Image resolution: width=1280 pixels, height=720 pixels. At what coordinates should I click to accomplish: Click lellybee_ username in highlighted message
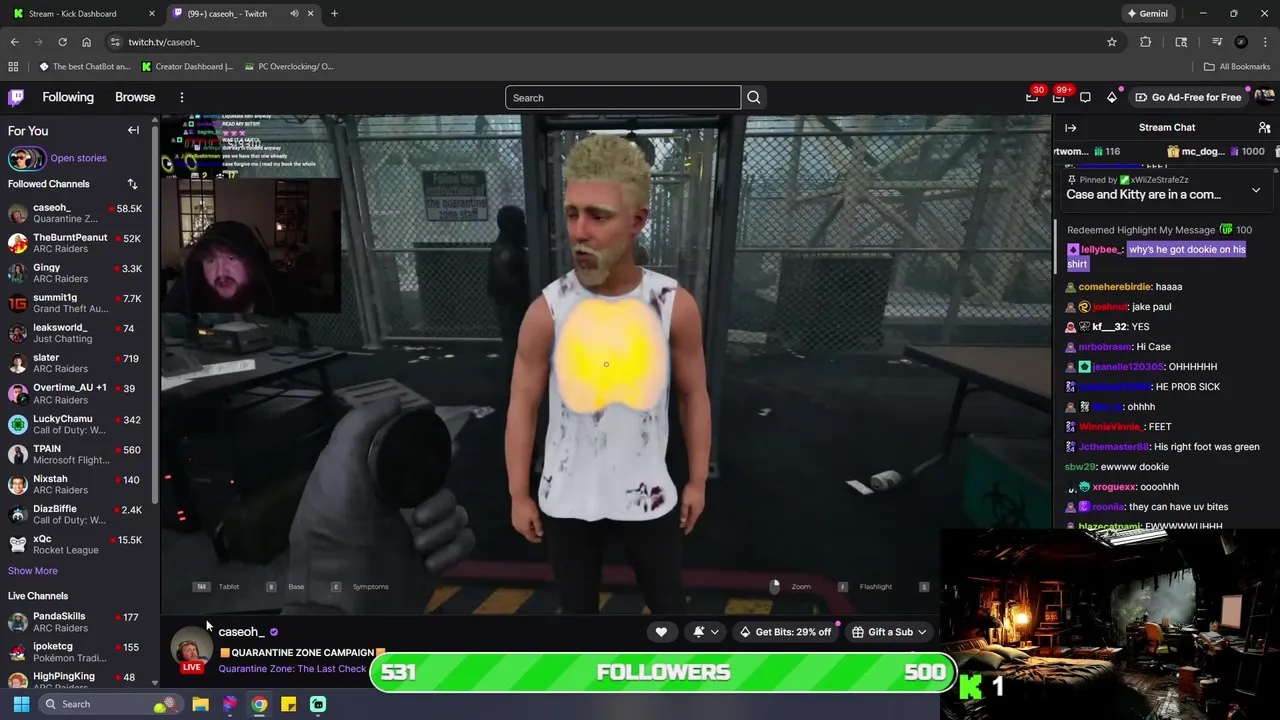(x=1101, y=249)
